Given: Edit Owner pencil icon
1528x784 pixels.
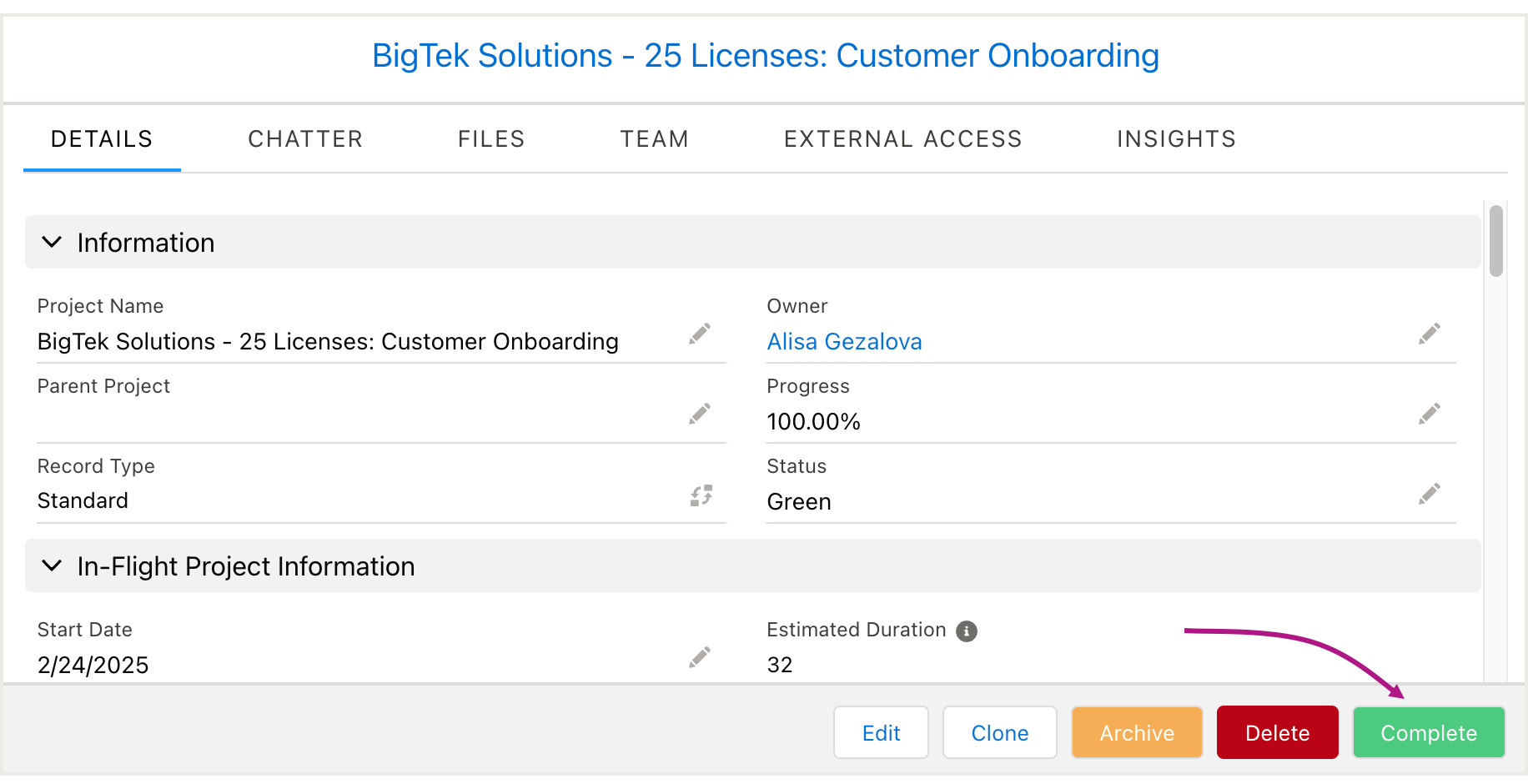Looking at the screenshot, I should tap(1430, 334).
